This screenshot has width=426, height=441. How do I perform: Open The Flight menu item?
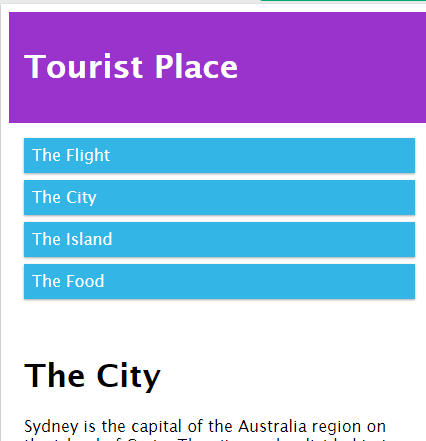click(x=219, y=155)
